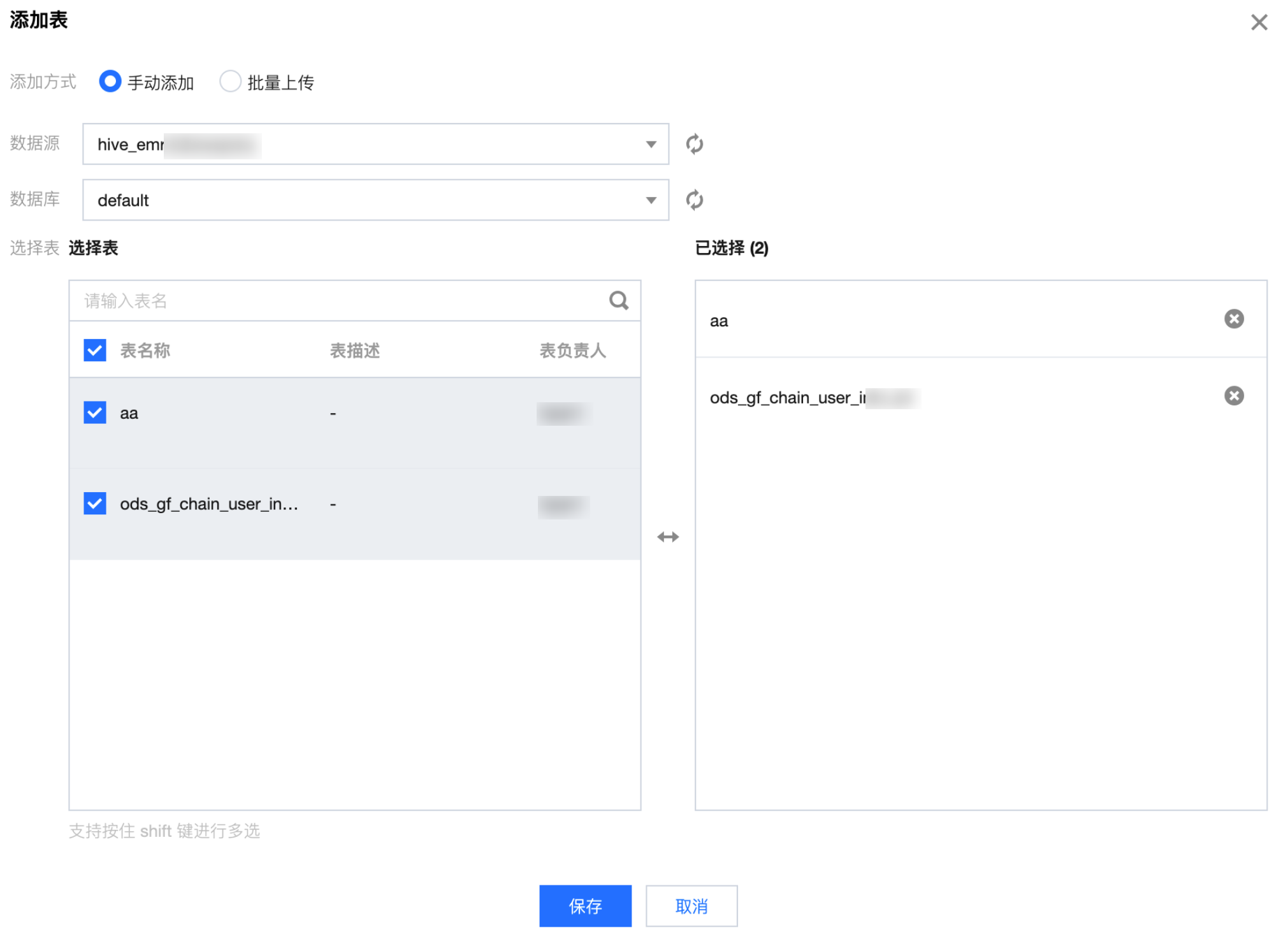1288x937 pixels.
Task: Click the table name column header
Action: (145, 351)
